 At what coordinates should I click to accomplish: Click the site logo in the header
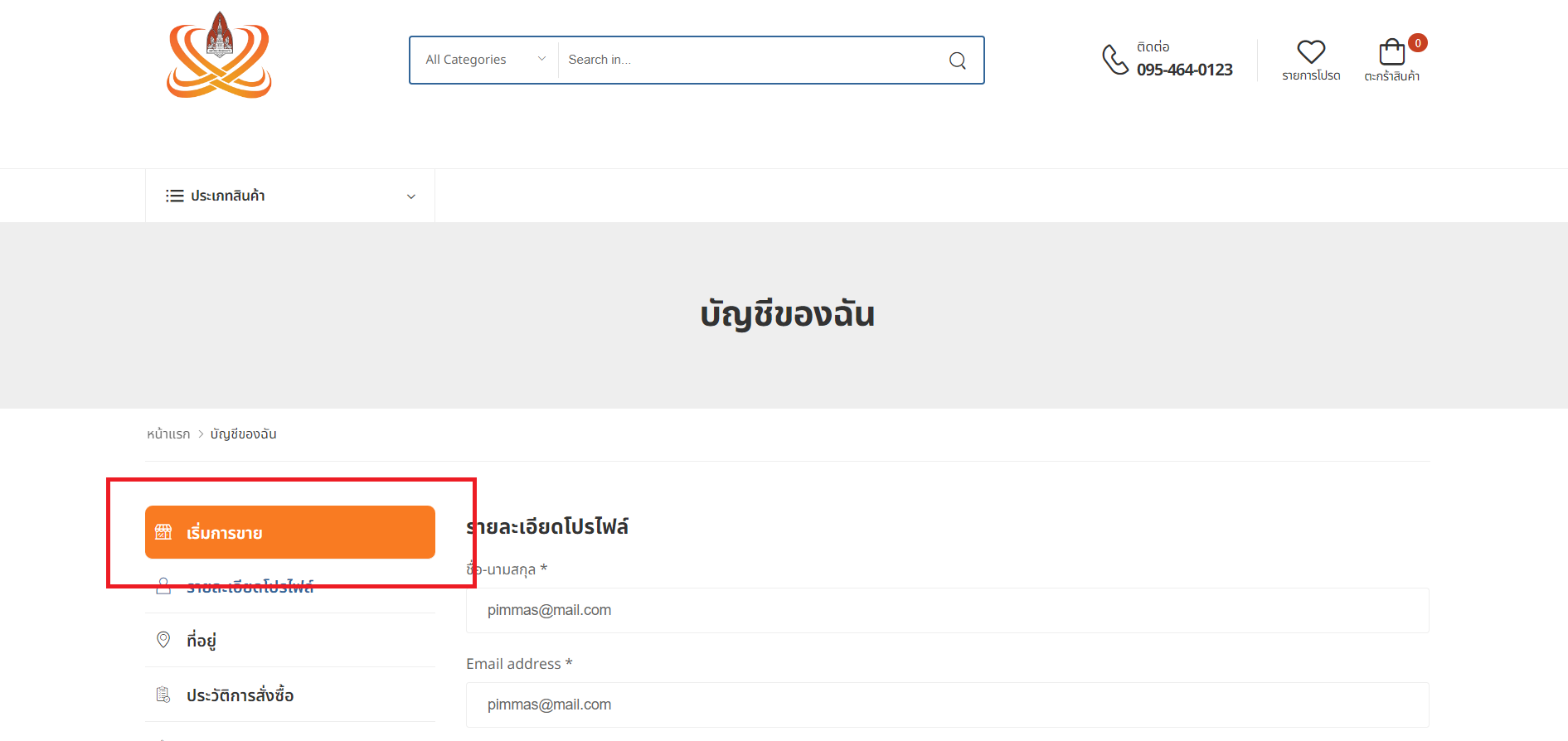click(x=219, y=56)
